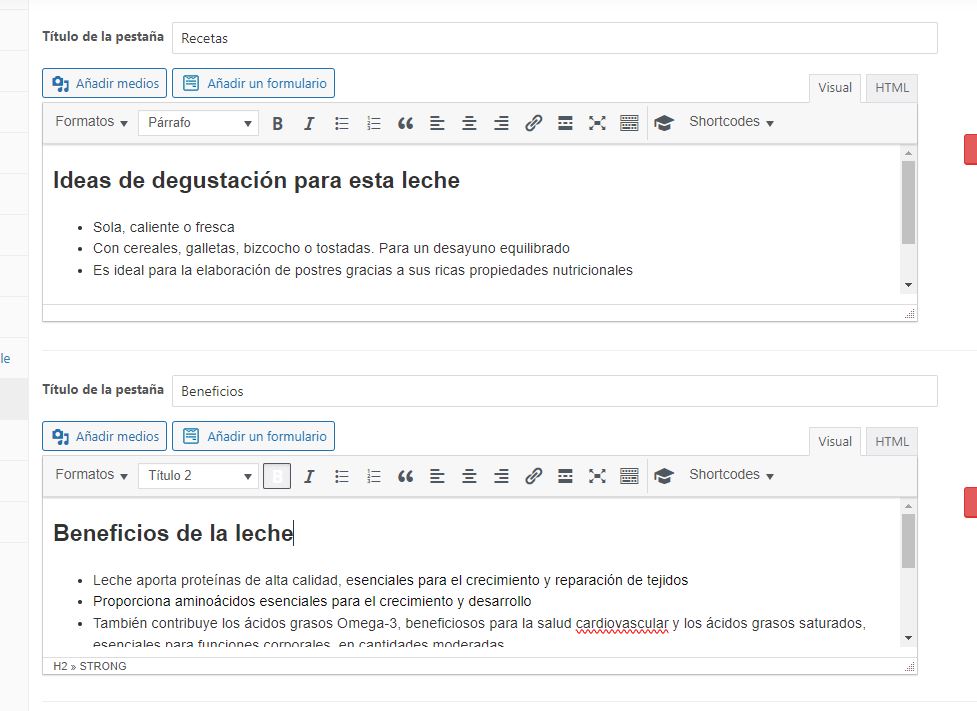The image size is (977, 711).
Task: Center align text in Beneficios editor
Action: (469, 476)
